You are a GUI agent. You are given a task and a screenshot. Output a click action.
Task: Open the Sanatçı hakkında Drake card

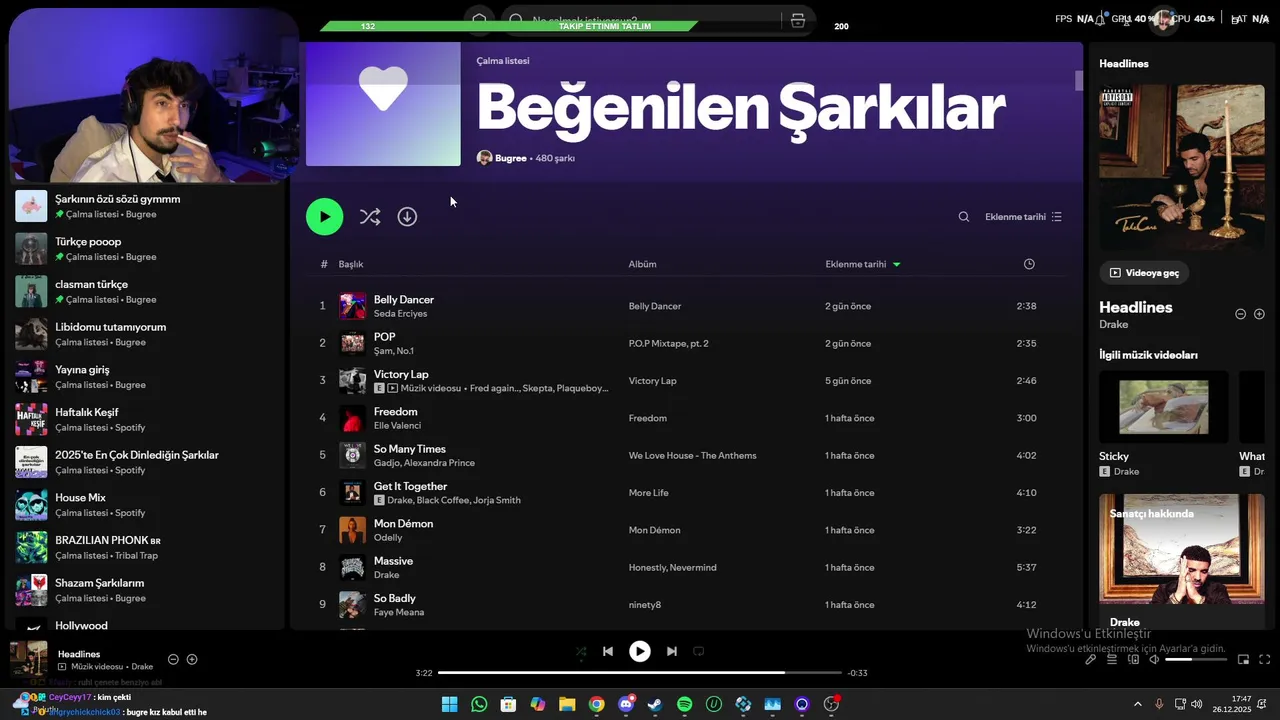click(x=1181, y=562)
